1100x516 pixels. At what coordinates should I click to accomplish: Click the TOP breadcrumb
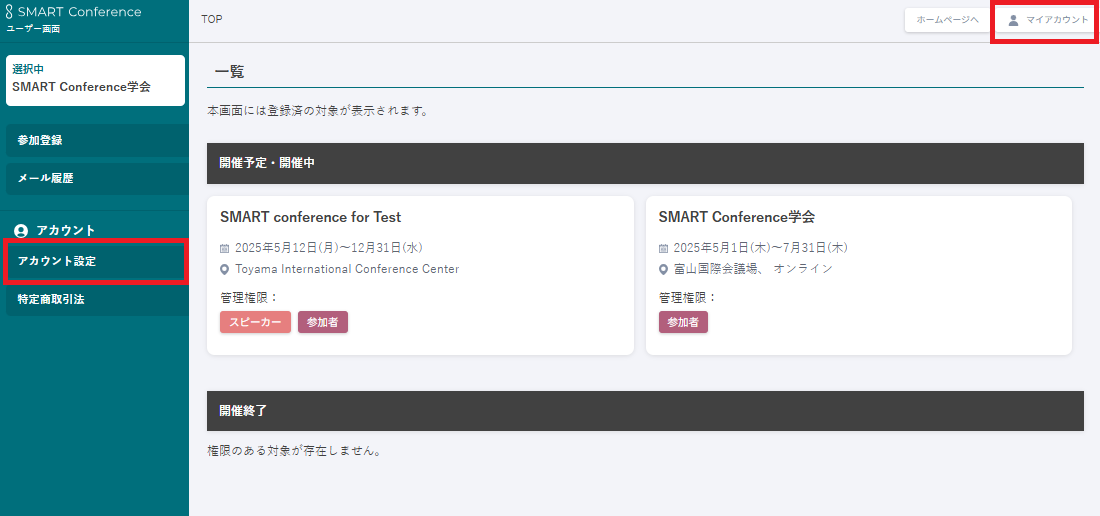point(212,19)
